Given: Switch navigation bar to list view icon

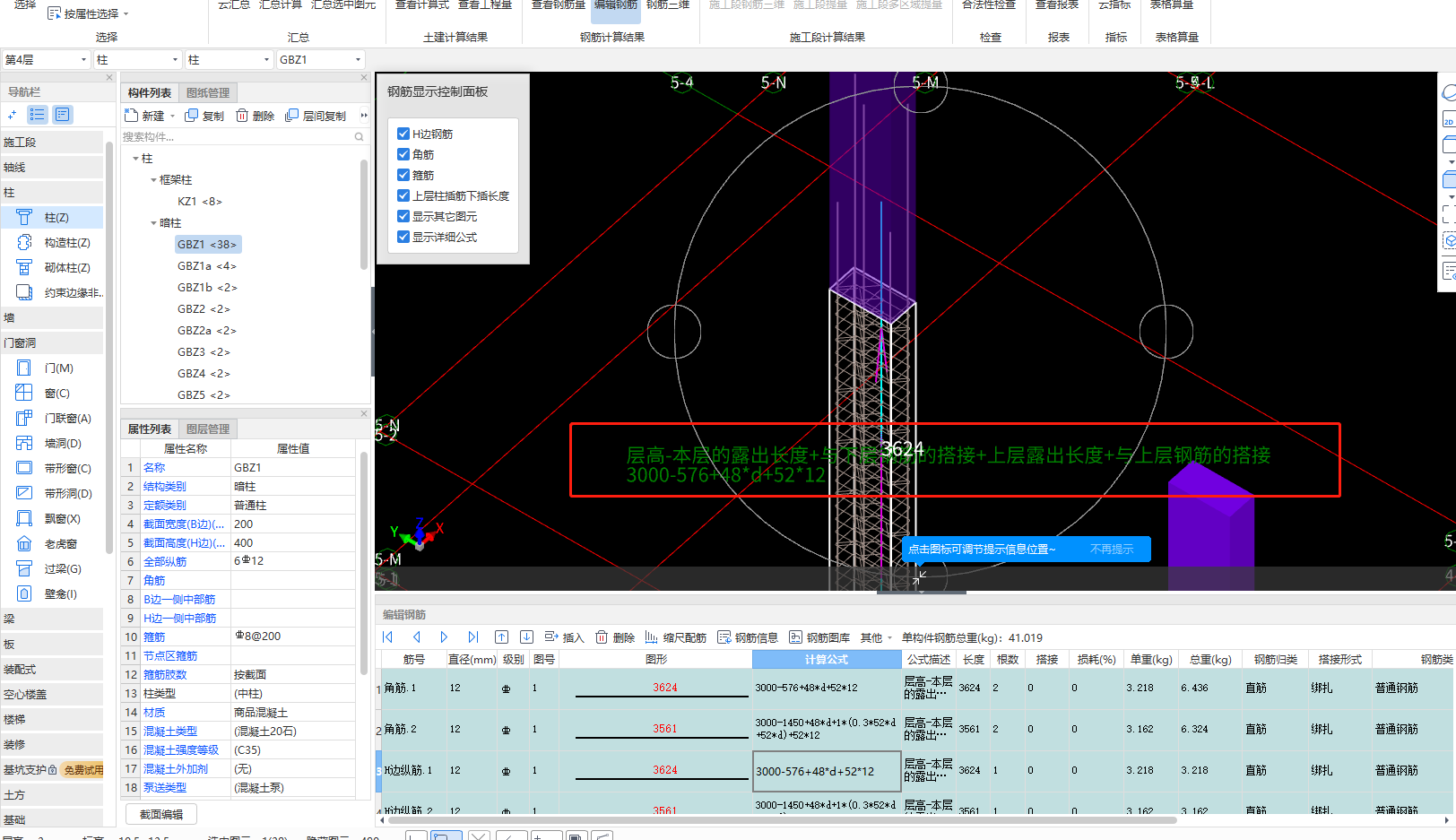Looking at the screenshot, I should tap(37, 115).
